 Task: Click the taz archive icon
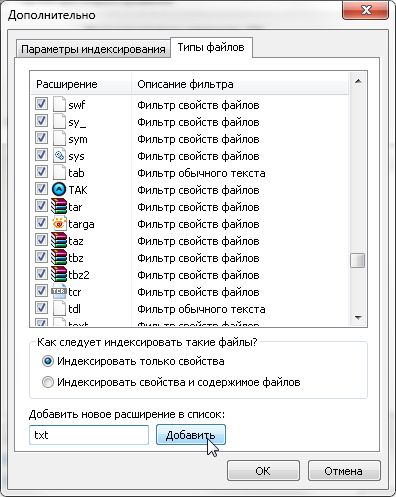pyautogui.click(x=59, y=241)
